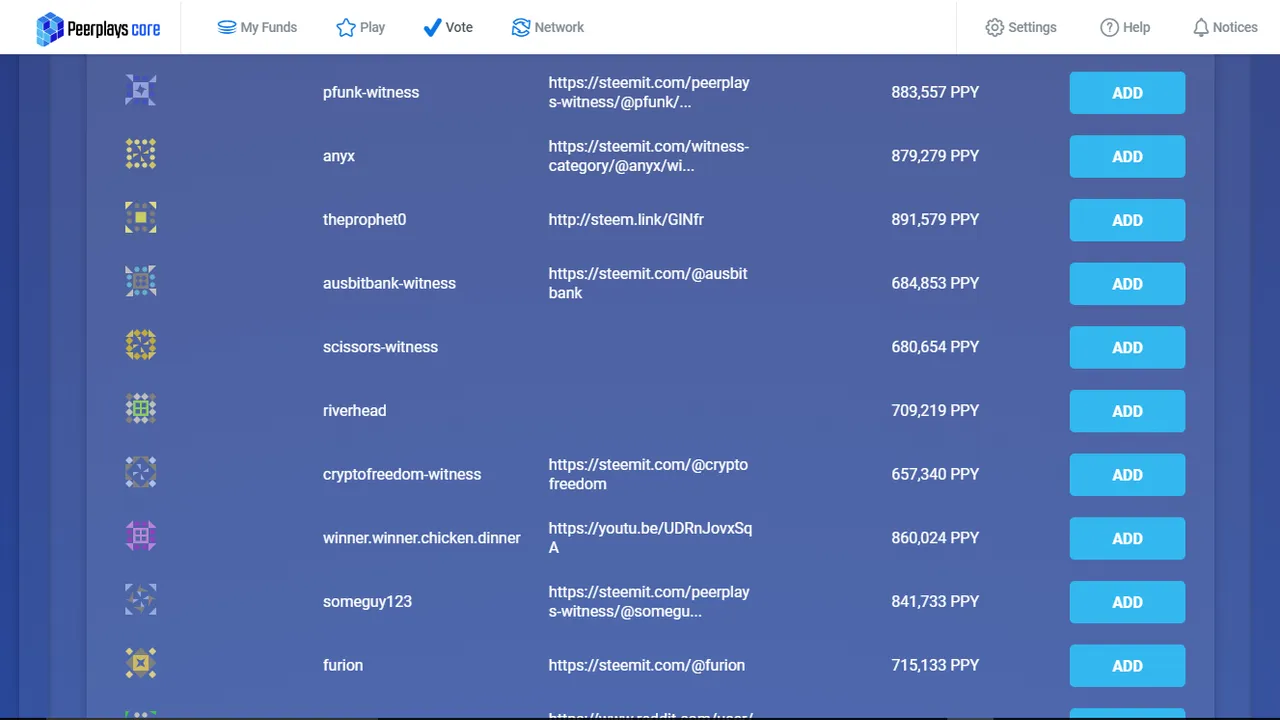Click the anyx identicon avatar

[x=141, y=154]
